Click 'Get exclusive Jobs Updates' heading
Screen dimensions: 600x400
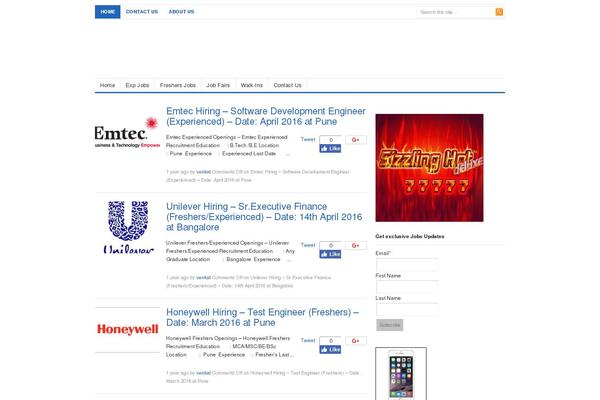pyautogui.click(x=410, y=236)
